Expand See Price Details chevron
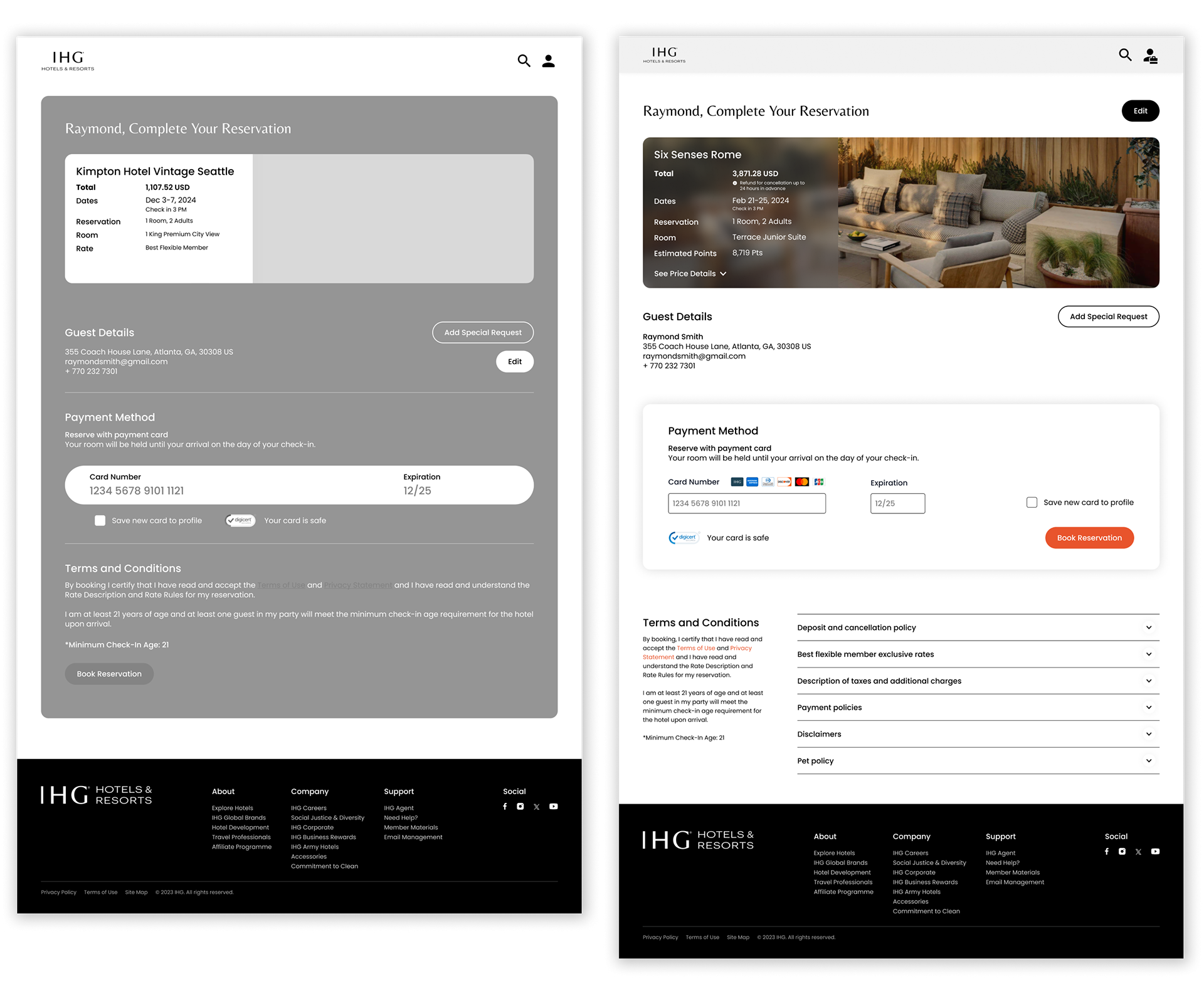The width and height of the screenshot is (1204, 996). click(x=723, y=274)
